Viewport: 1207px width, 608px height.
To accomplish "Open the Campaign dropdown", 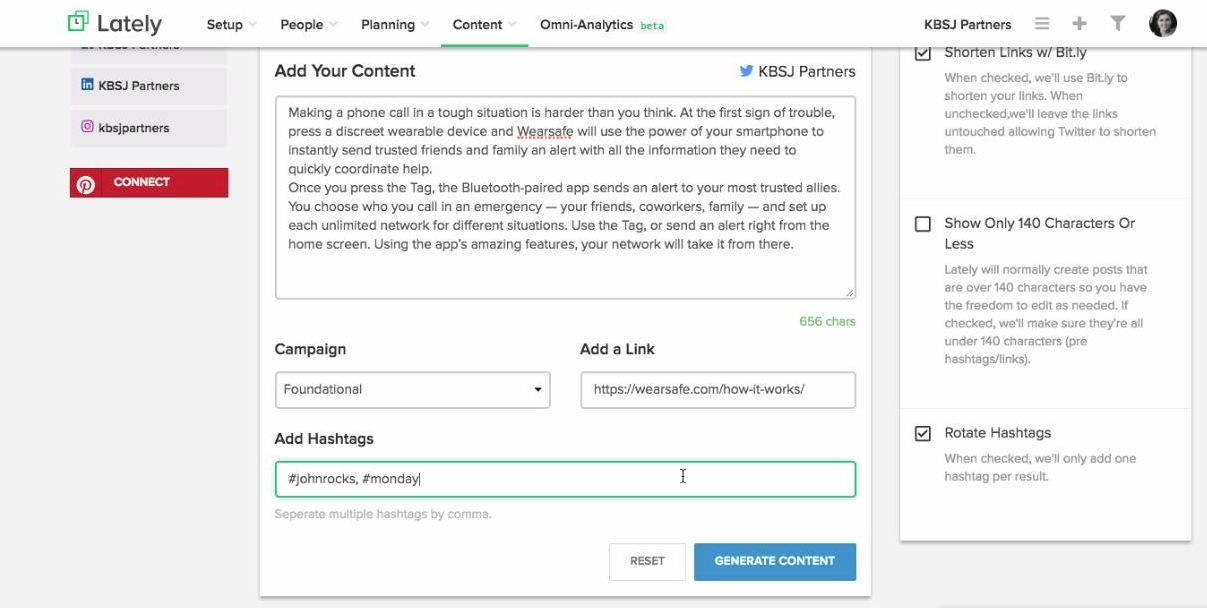I will click(x=412, y=390).
